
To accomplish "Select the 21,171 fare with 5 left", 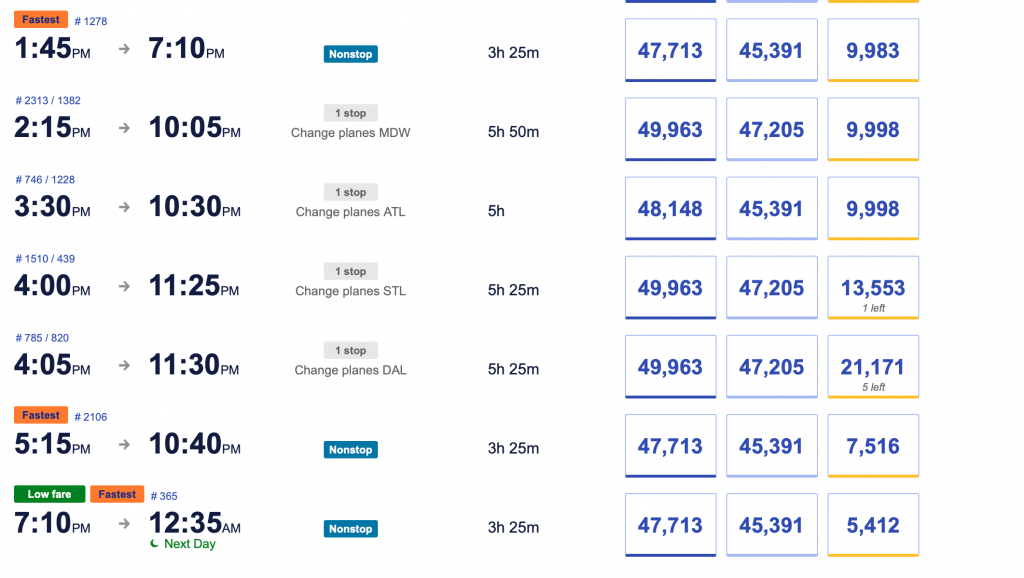I will (872, 366).
